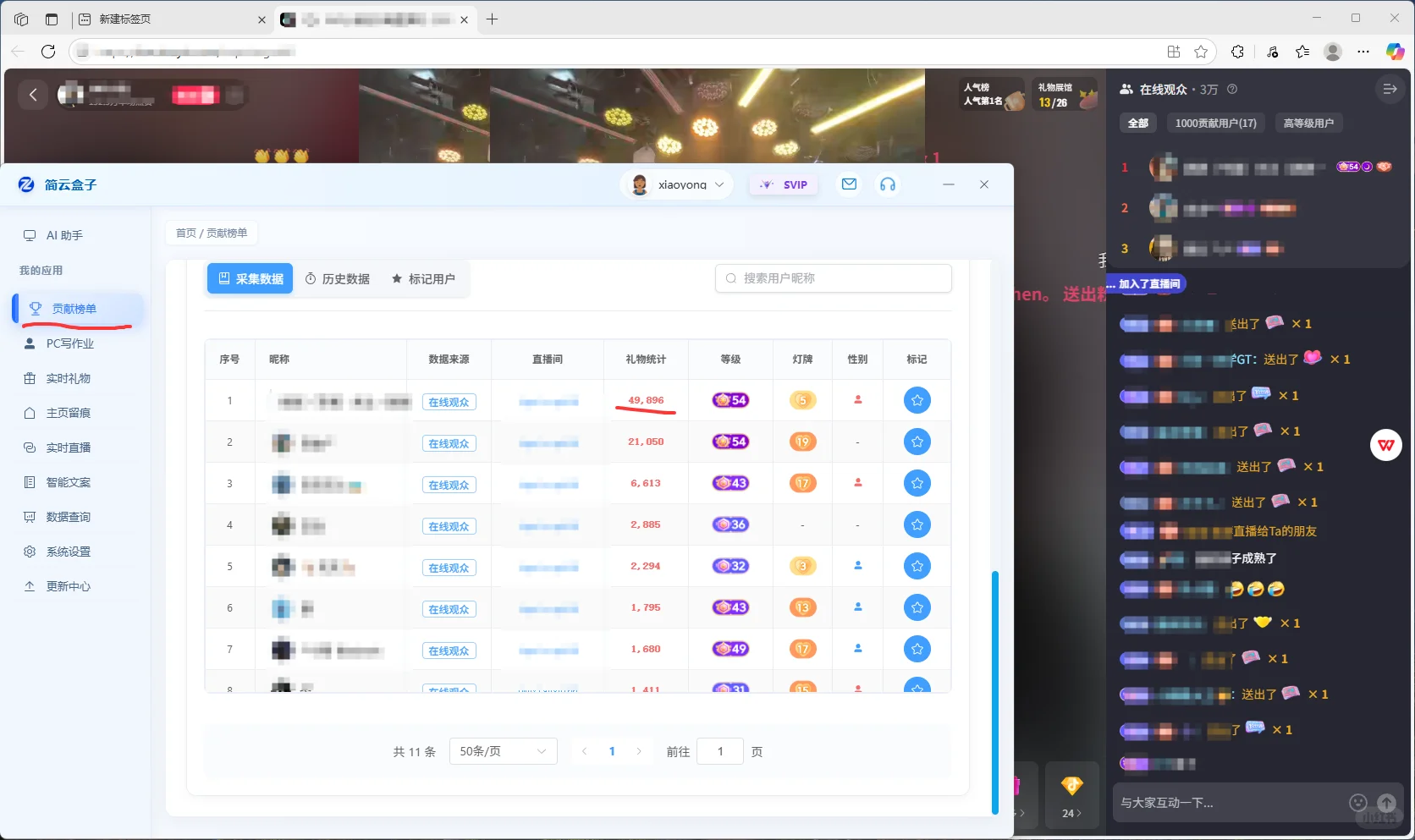
Task: Open the xiaoyong account dropdown
Action: point(677,184)
